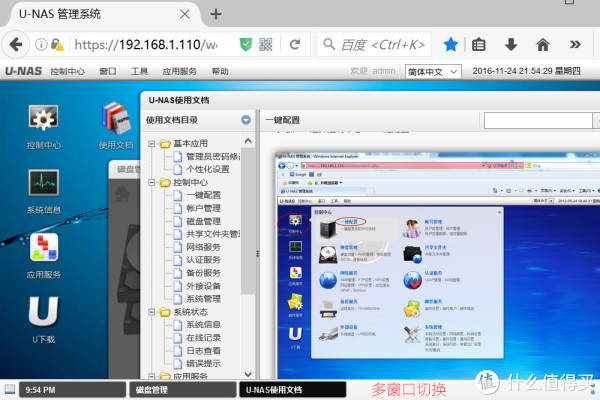Click the document tree scrollbar down arrow
The width and height of the screenshot is (600, 400).
tap(248, 374)
